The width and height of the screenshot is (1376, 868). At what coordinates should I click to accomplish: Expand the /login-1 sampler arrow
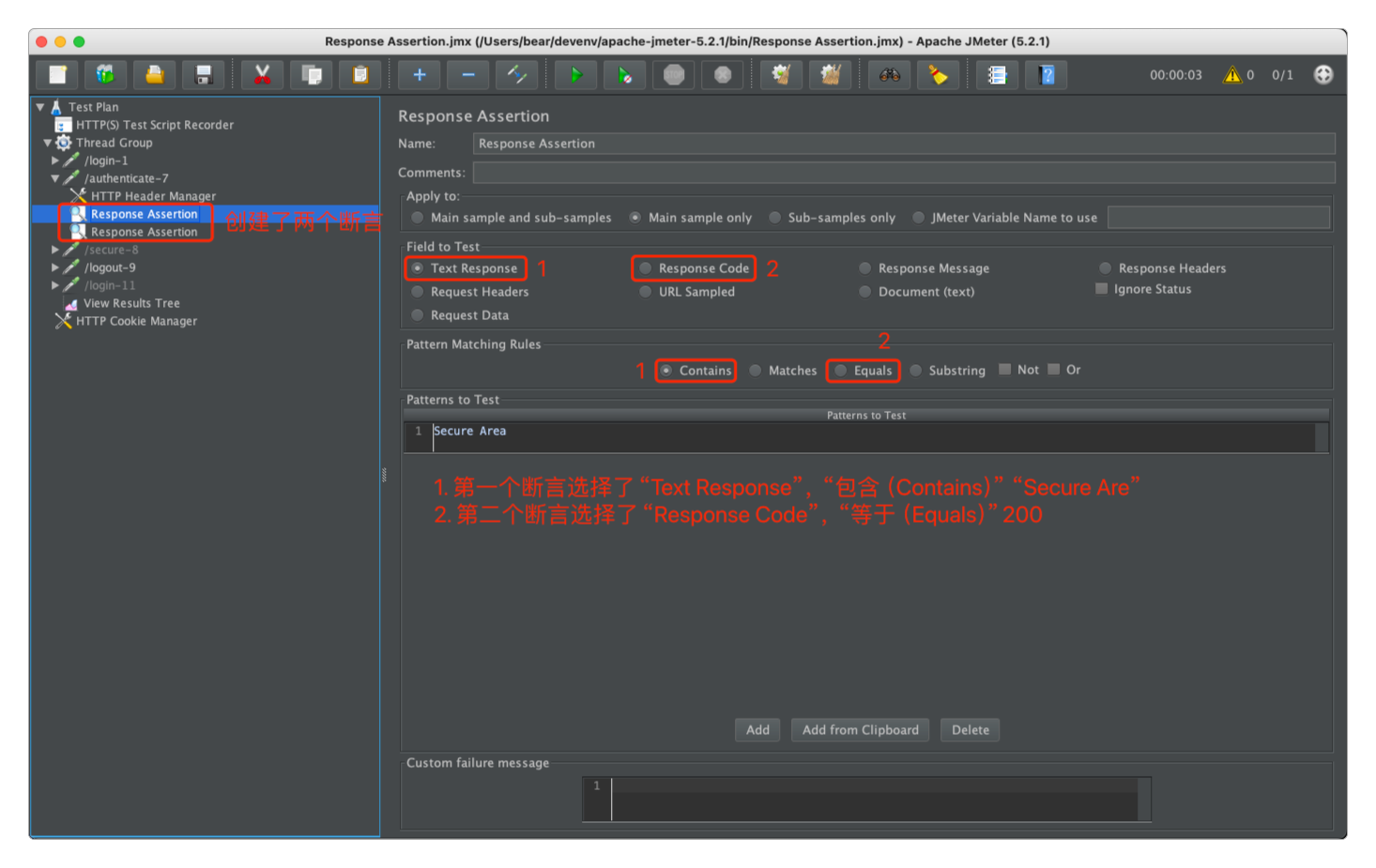(x=54, y=160)
